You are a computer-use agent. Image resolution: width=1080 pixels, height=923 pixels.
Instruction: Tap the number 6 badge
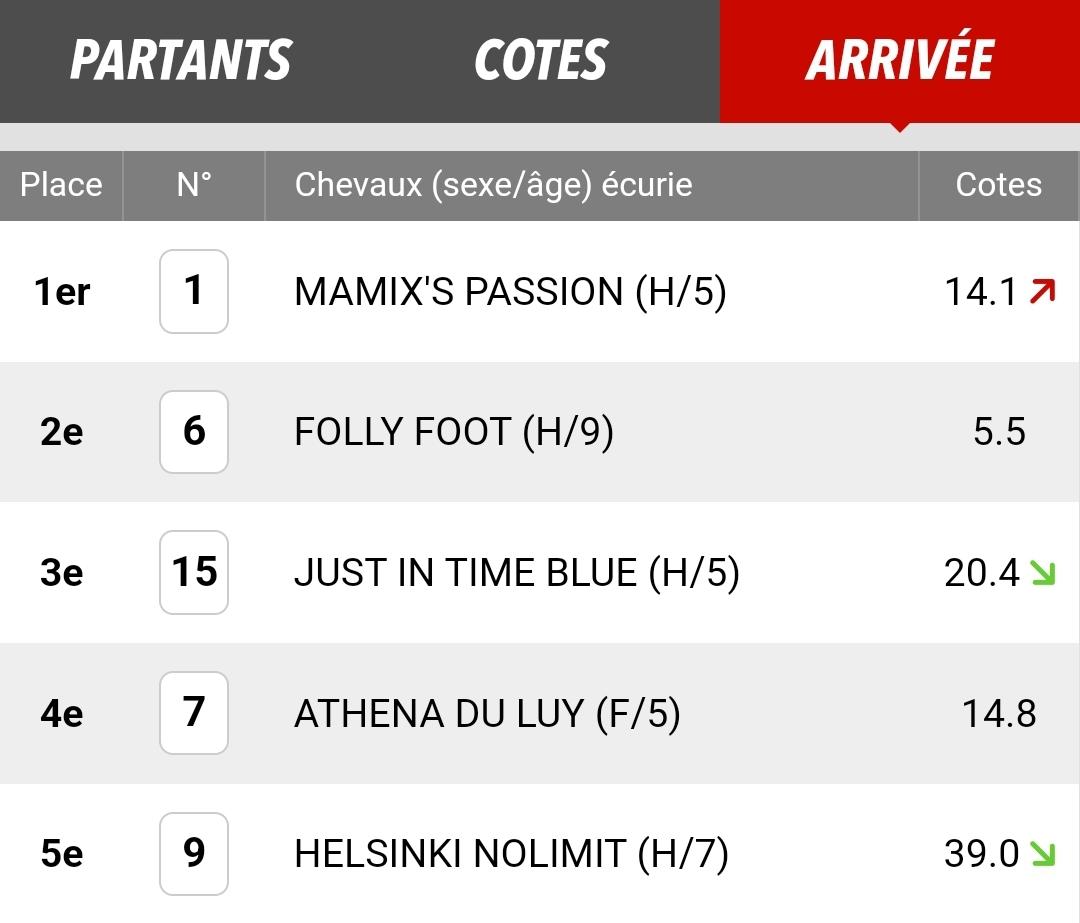(194, 432)
